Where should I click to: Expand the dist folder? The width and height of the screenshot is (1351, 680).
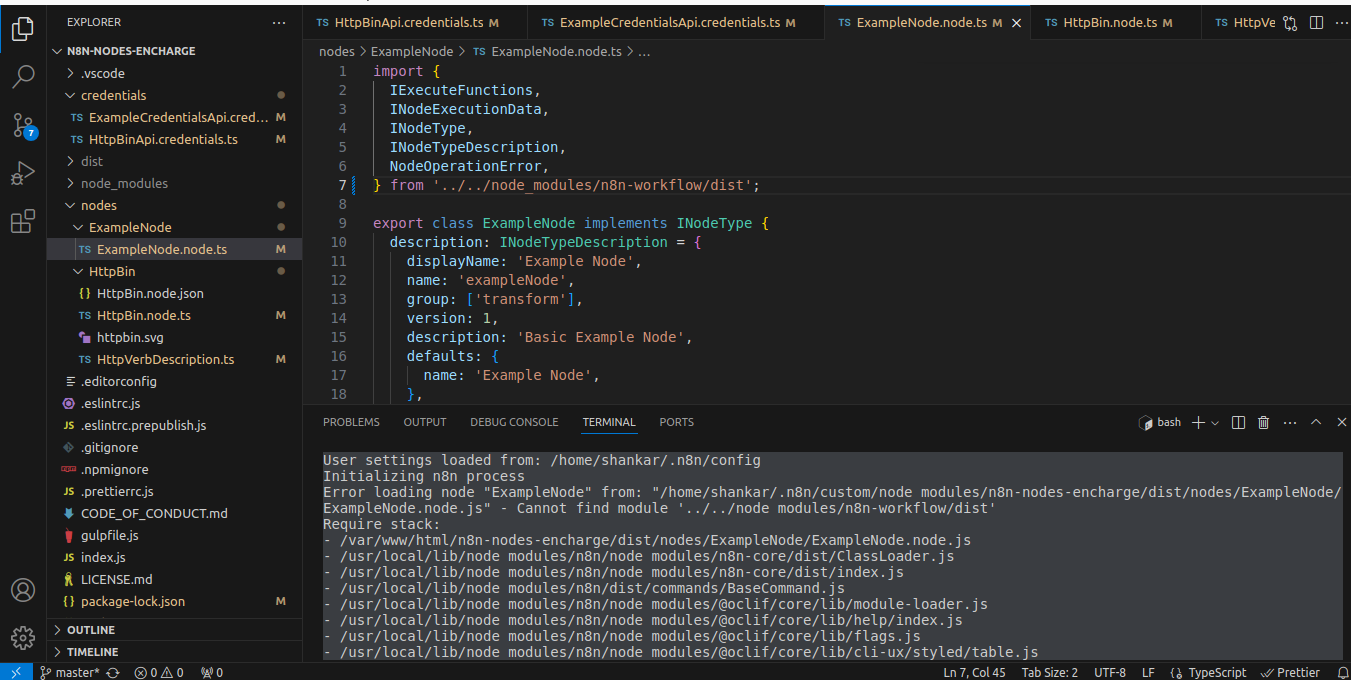click(91, 161)
